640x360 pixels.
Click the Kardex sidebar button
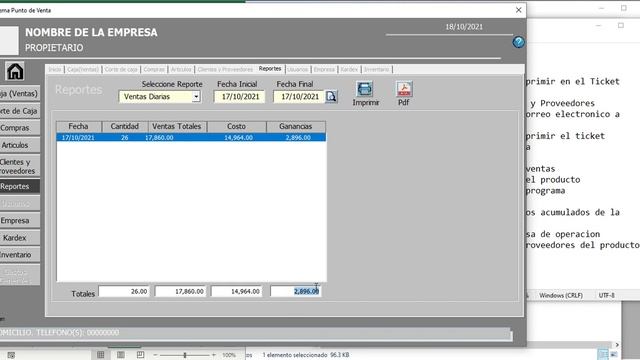point(20,238)
